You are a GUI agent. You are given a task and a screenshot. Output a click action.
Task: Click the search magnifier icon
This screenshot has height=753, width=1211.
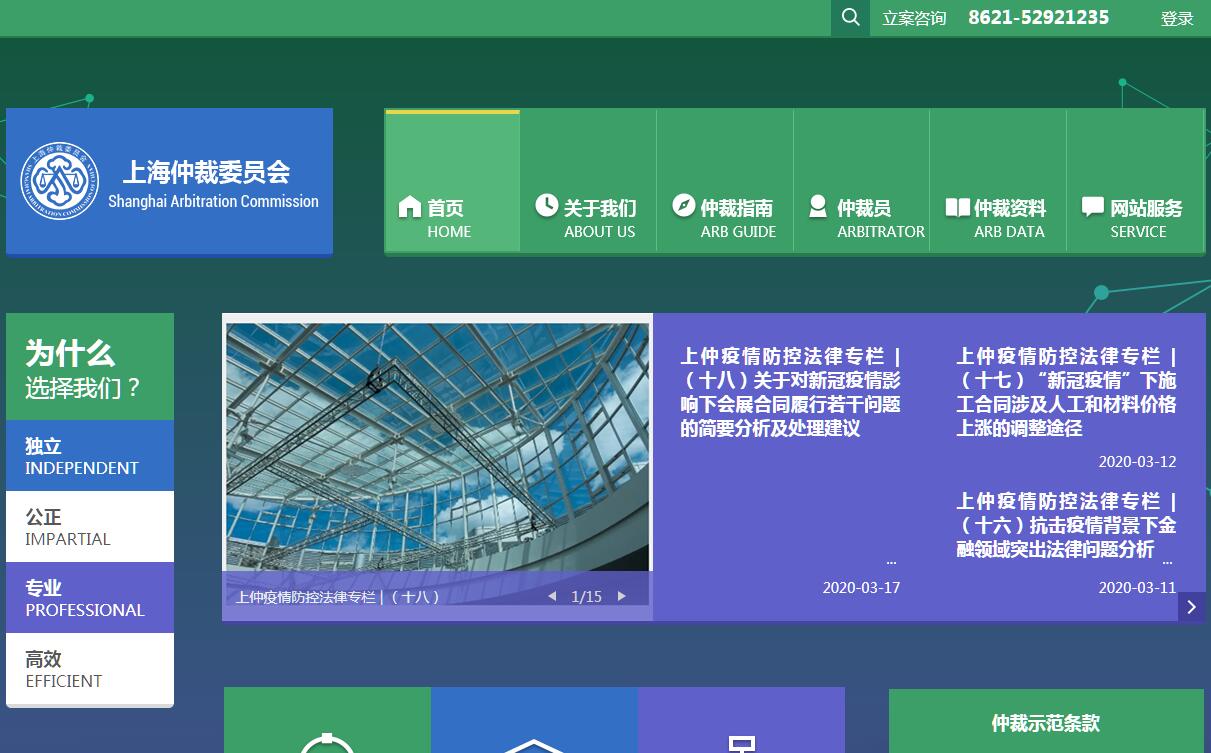pos(850,17)
